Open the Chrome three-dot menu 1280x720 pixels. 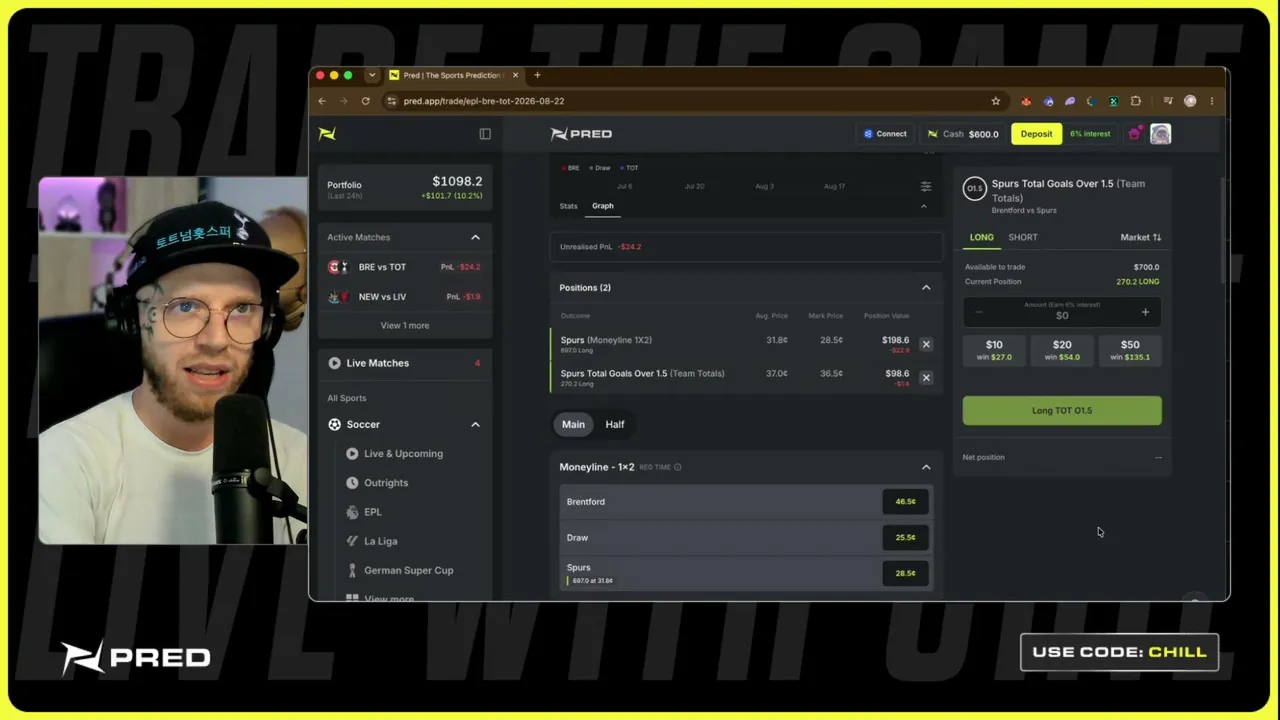[x=1212, y=101]
